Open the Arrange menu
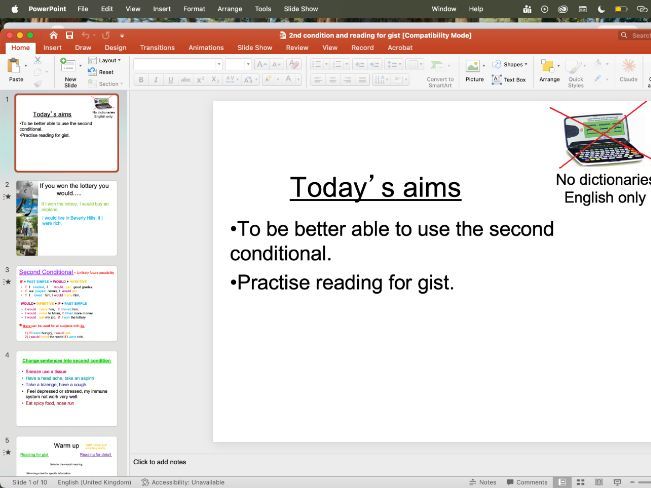The width and height of the screenshot is (651, 488). [x=549, y=71]
